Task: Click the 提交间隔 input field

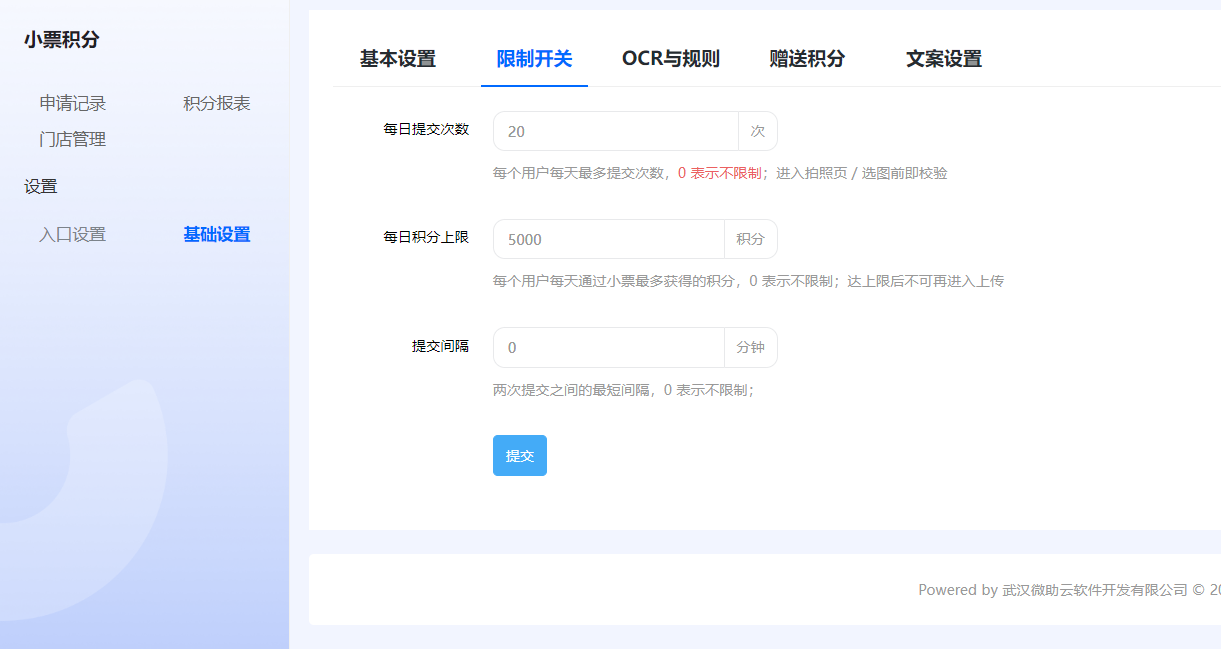Action: click(x=609, y=347)
